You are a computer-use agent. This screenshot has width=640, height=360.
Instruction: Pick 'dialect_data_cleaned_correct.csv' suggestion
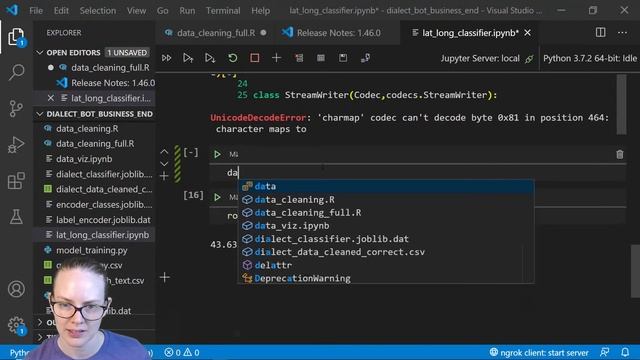[386, 252]
